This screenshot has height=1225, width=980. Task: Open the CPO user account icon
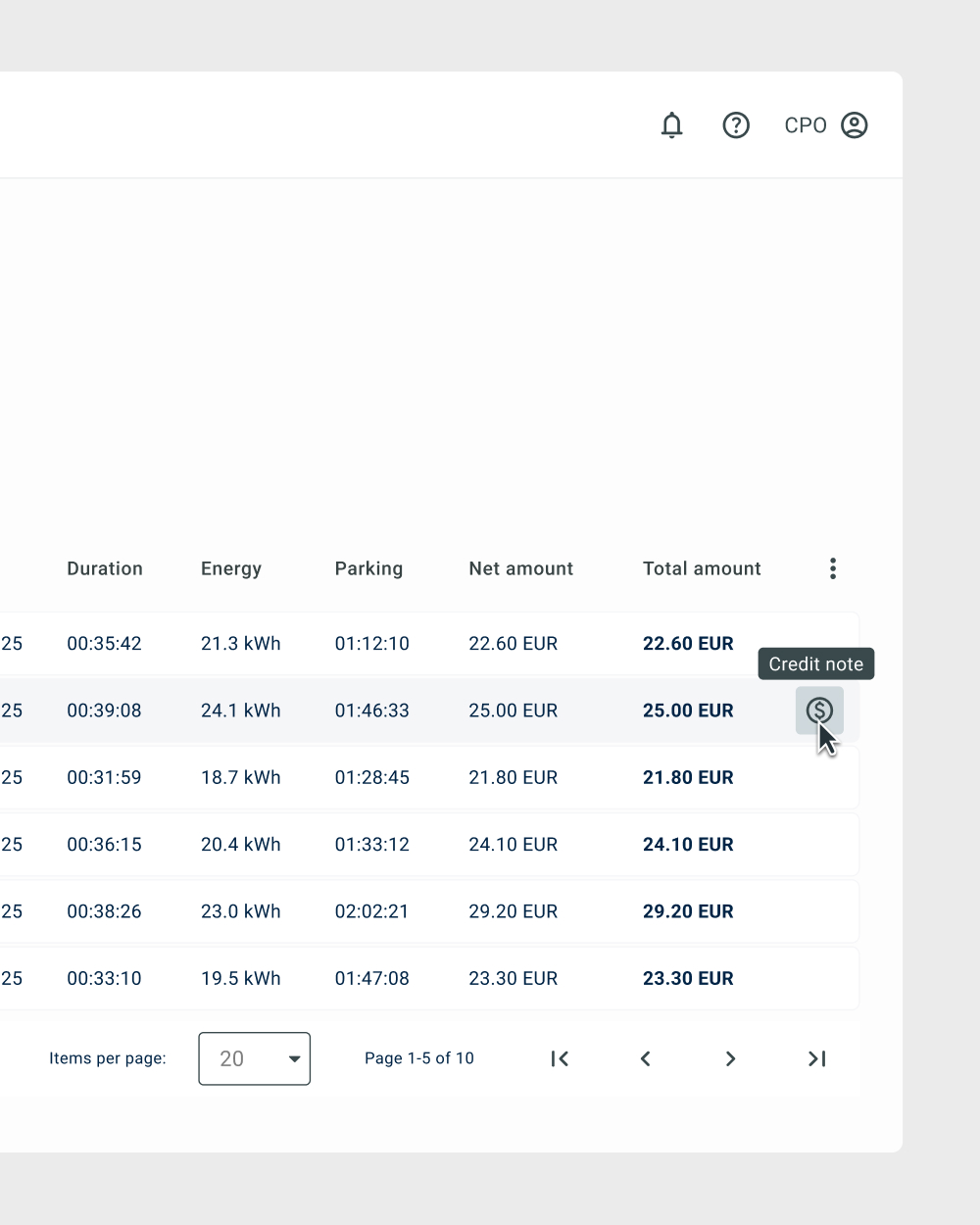point(855,125)
